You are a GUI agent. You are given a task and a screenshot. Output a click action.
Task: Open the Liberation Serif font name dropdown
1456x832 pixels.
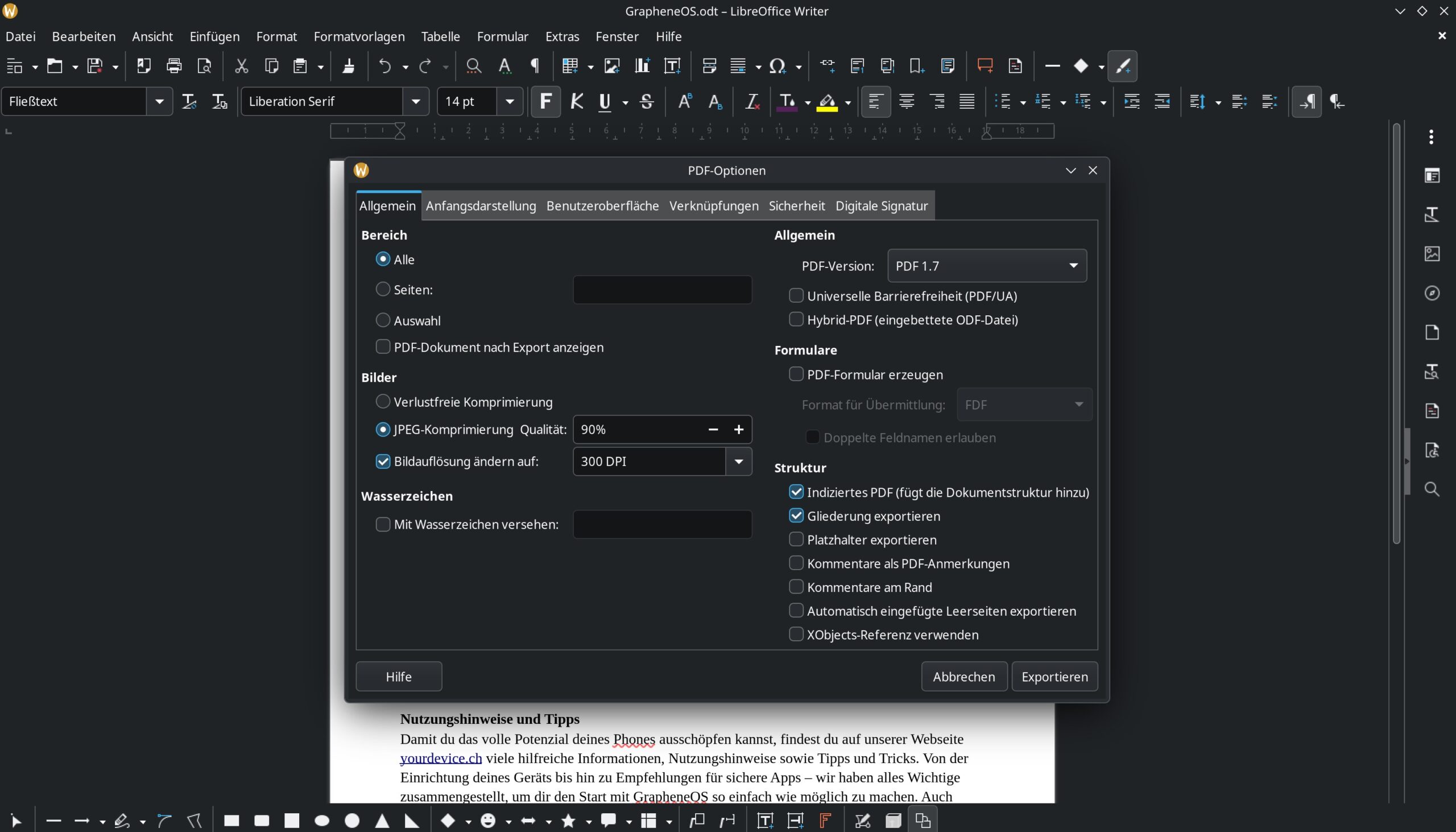[416, 102]
